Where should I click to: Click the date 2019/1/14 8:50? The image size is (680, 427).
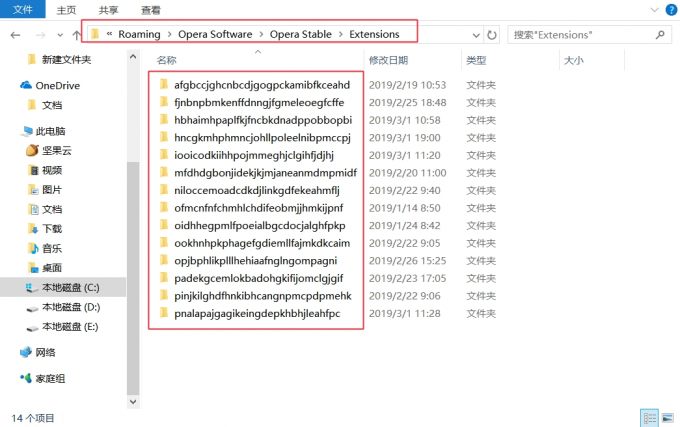pos(404,208)
